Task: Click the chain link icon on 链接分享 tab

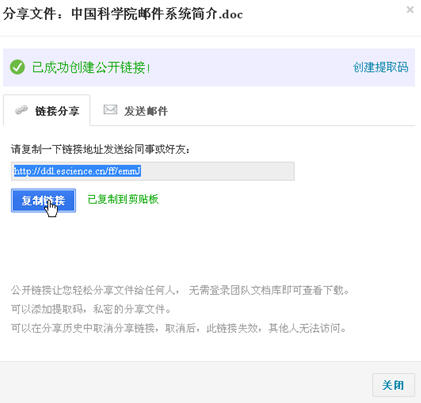Action: 22,110
